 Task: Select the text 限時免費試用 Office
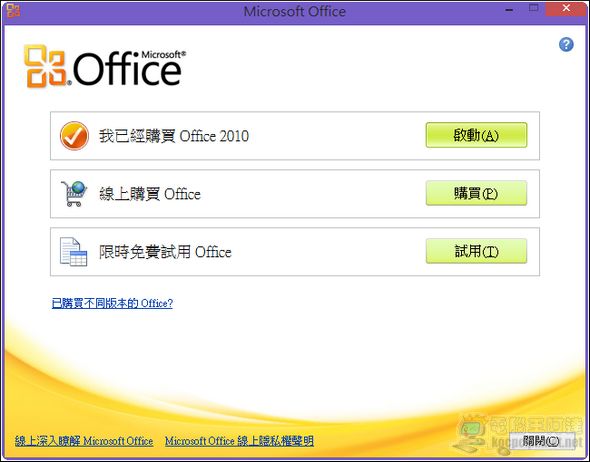click(165, 252)
